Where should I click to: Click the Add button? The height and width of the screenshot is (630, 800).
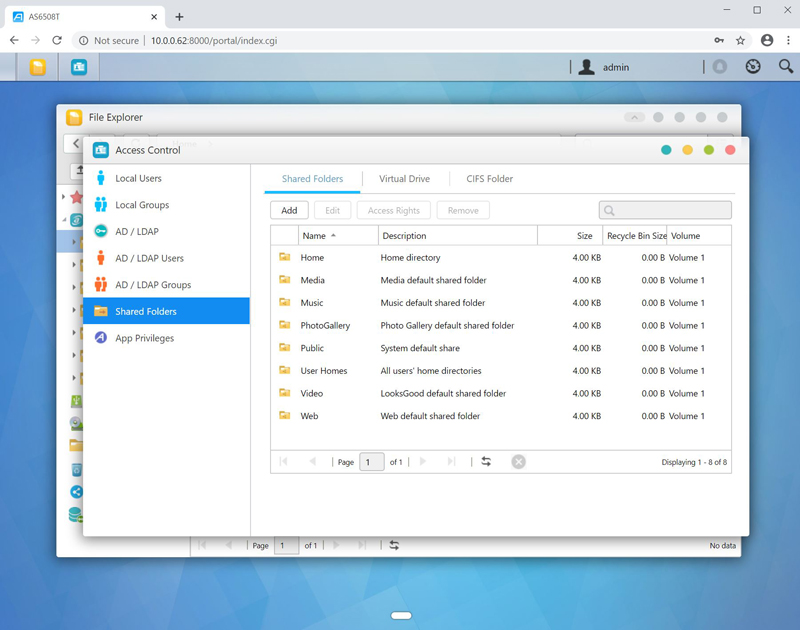pyautogui.click(x=289, y=210)
